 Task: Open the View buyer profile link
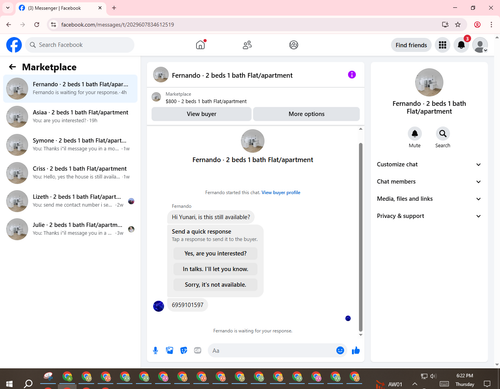click(281, 192)
